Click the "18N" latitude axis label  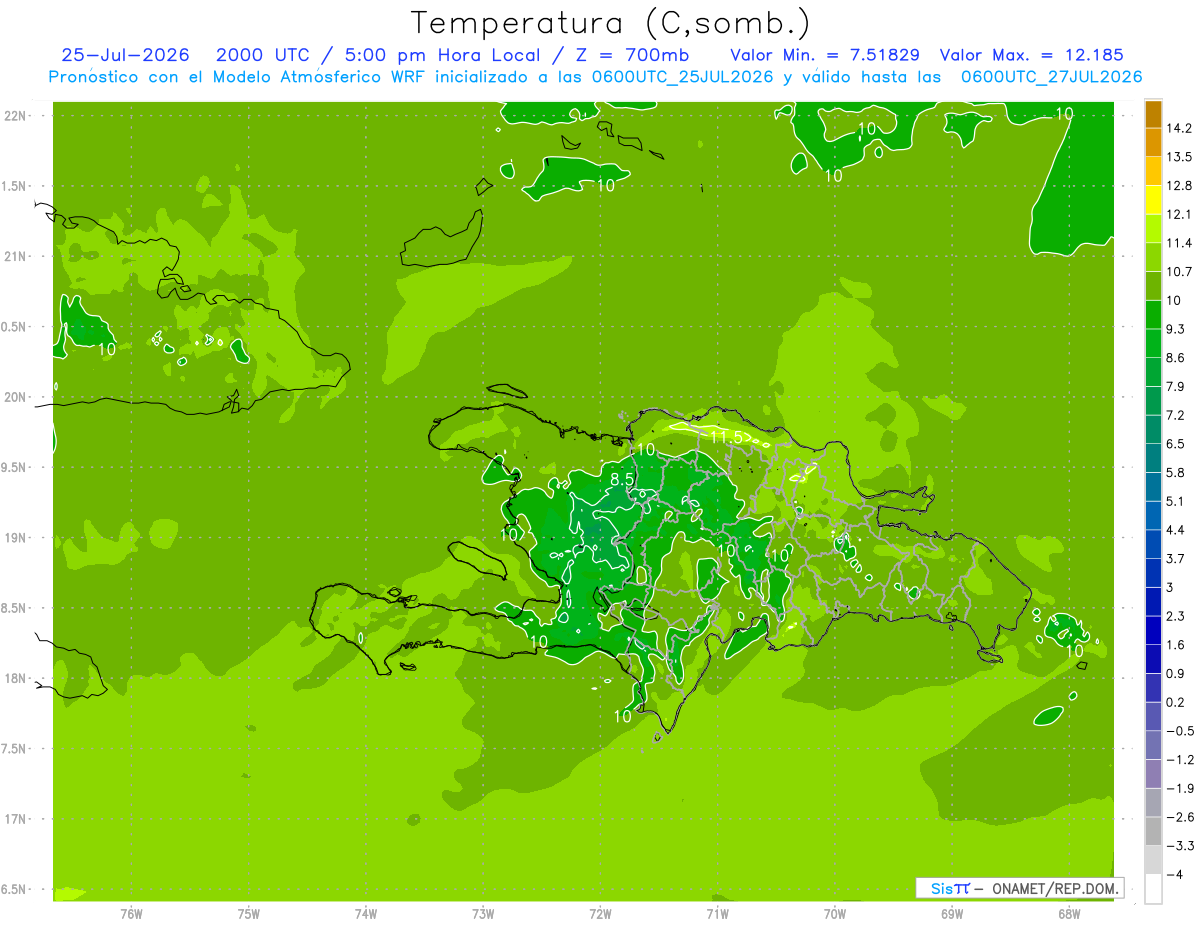pos(17,679)
